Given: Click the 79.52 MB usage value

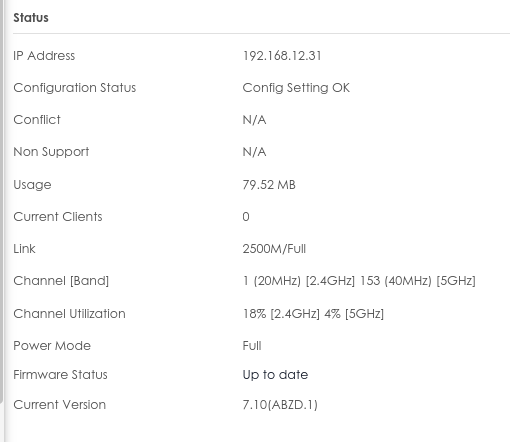Looking at the screenshot, I should pos(269,185).
